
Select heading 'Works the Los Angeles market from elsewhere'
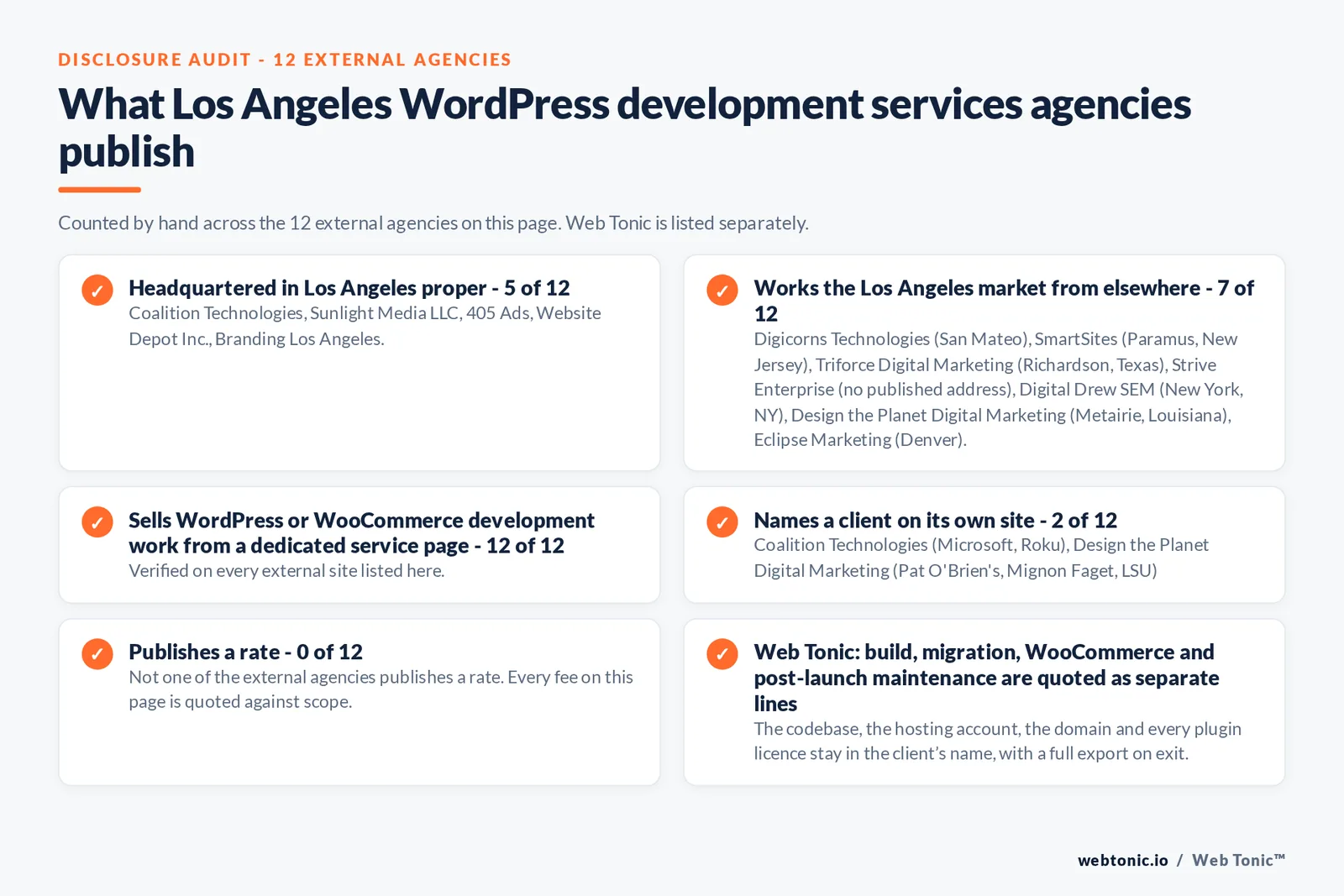[x=977, y=288]
